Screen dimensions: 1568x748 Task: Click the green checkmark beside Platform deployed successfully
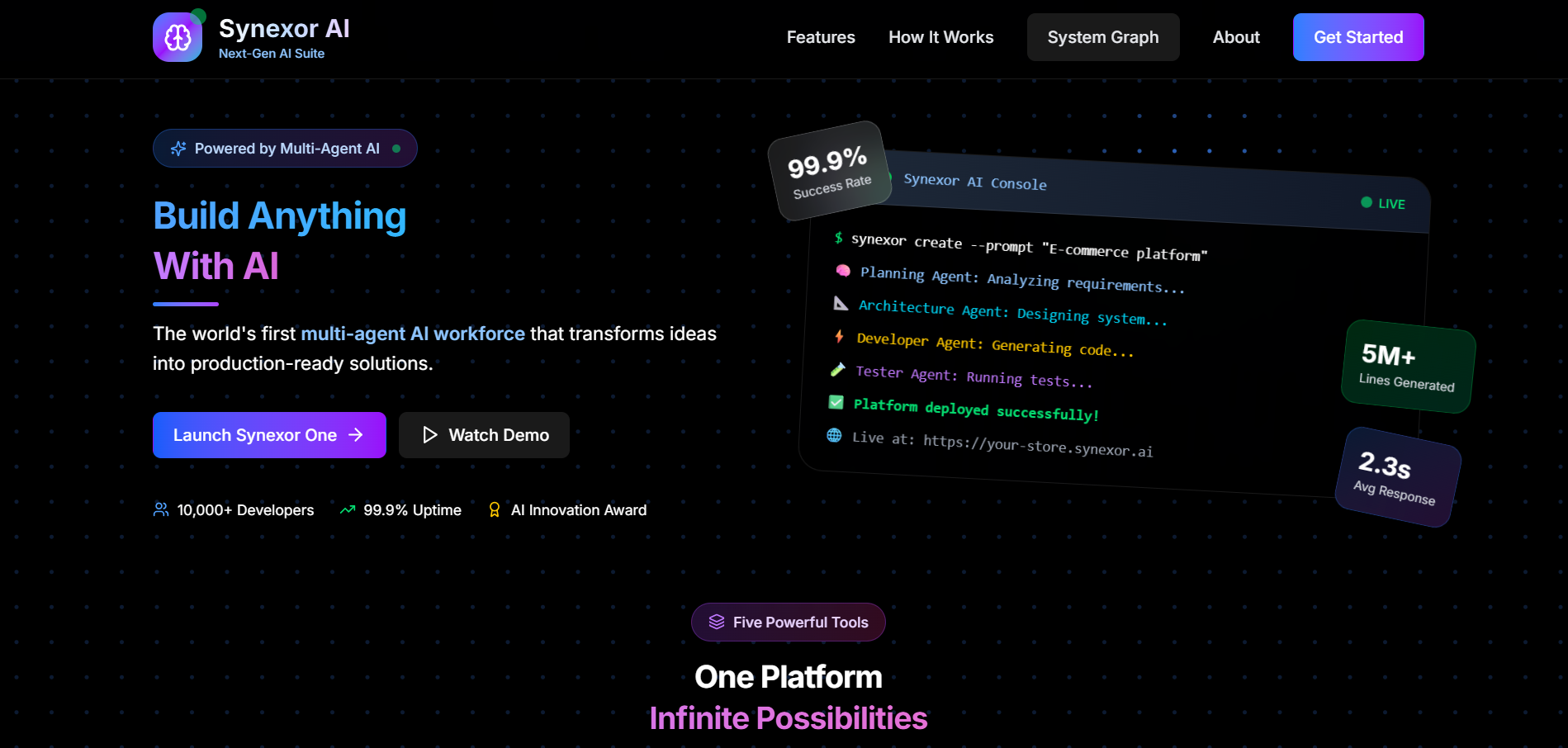click(x=836, y=403)
